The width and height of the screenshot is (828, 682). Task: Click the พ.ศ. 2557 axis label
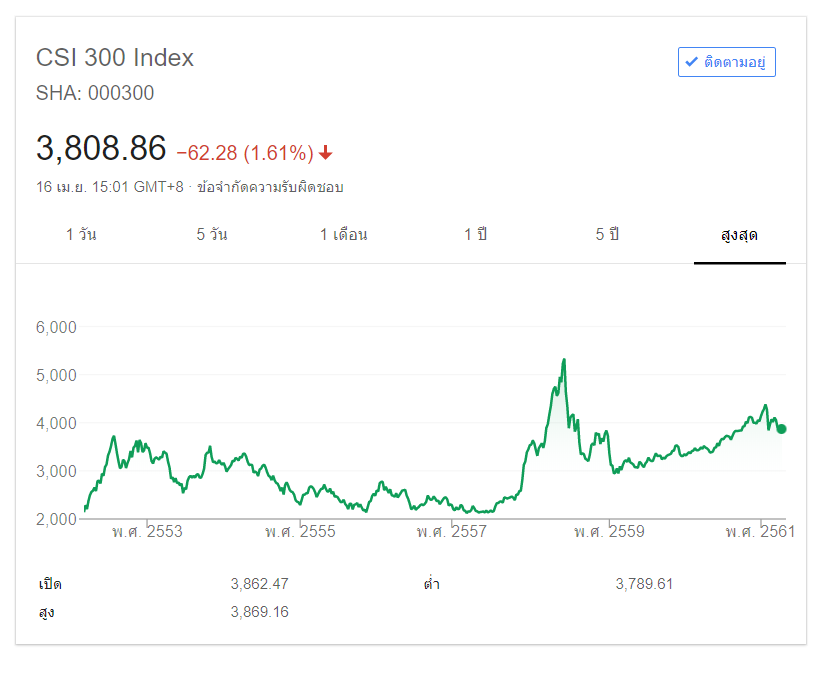point(451,531)
